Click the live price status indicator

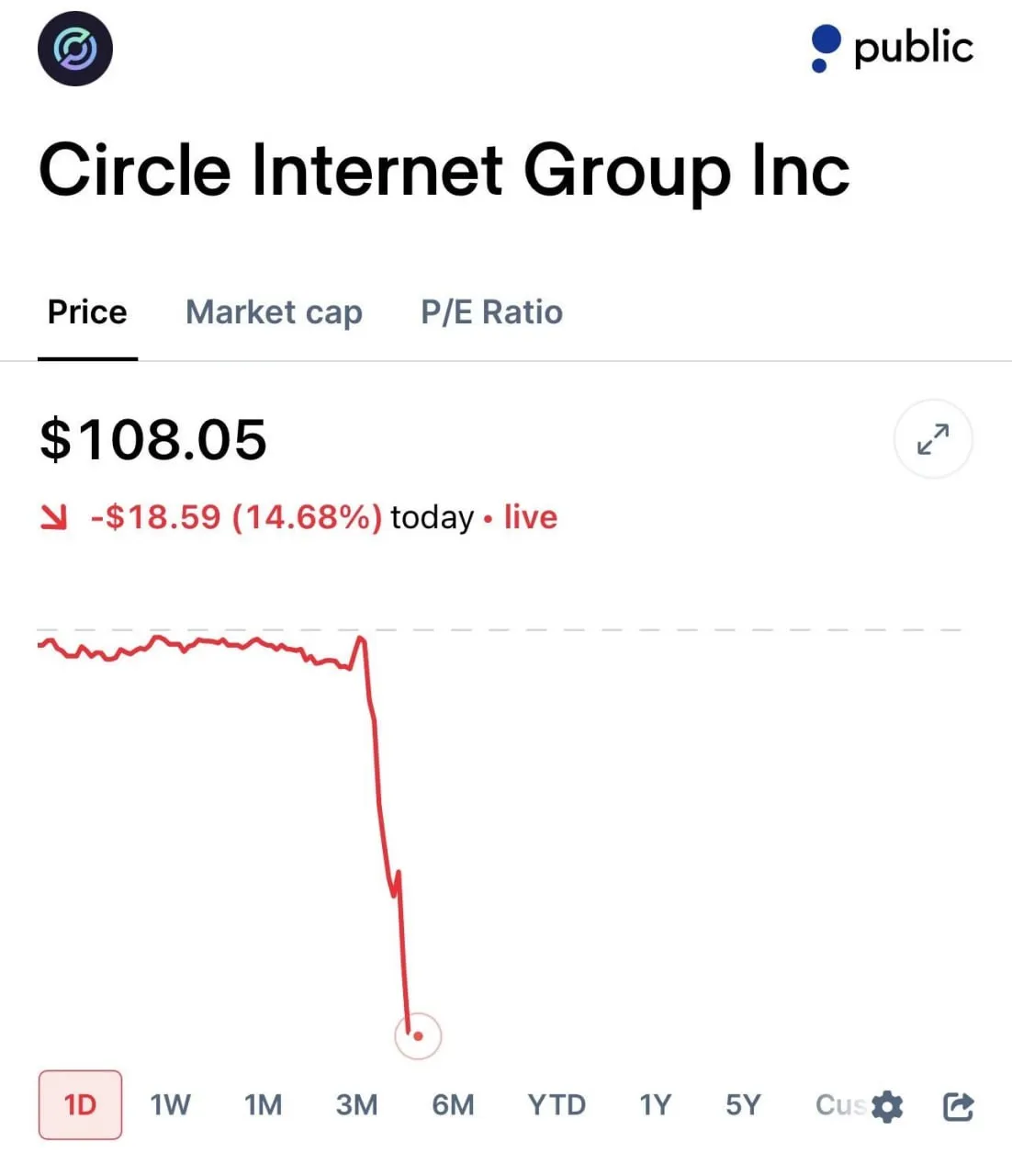click(530, 516)
